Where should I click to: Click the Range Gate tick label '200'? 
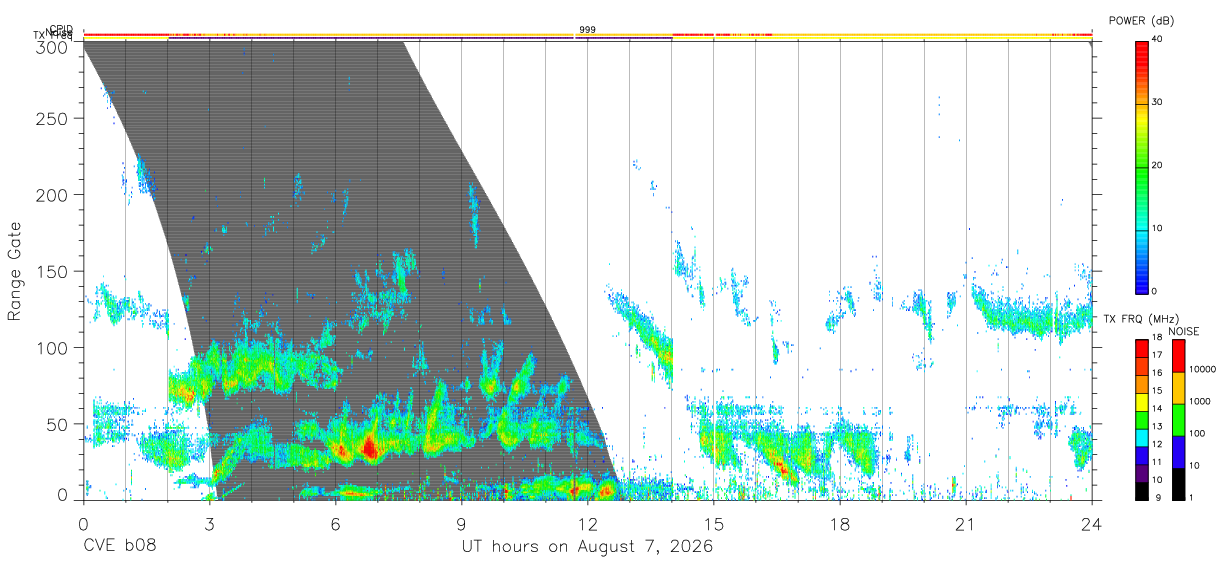click(x=53, y=194)
